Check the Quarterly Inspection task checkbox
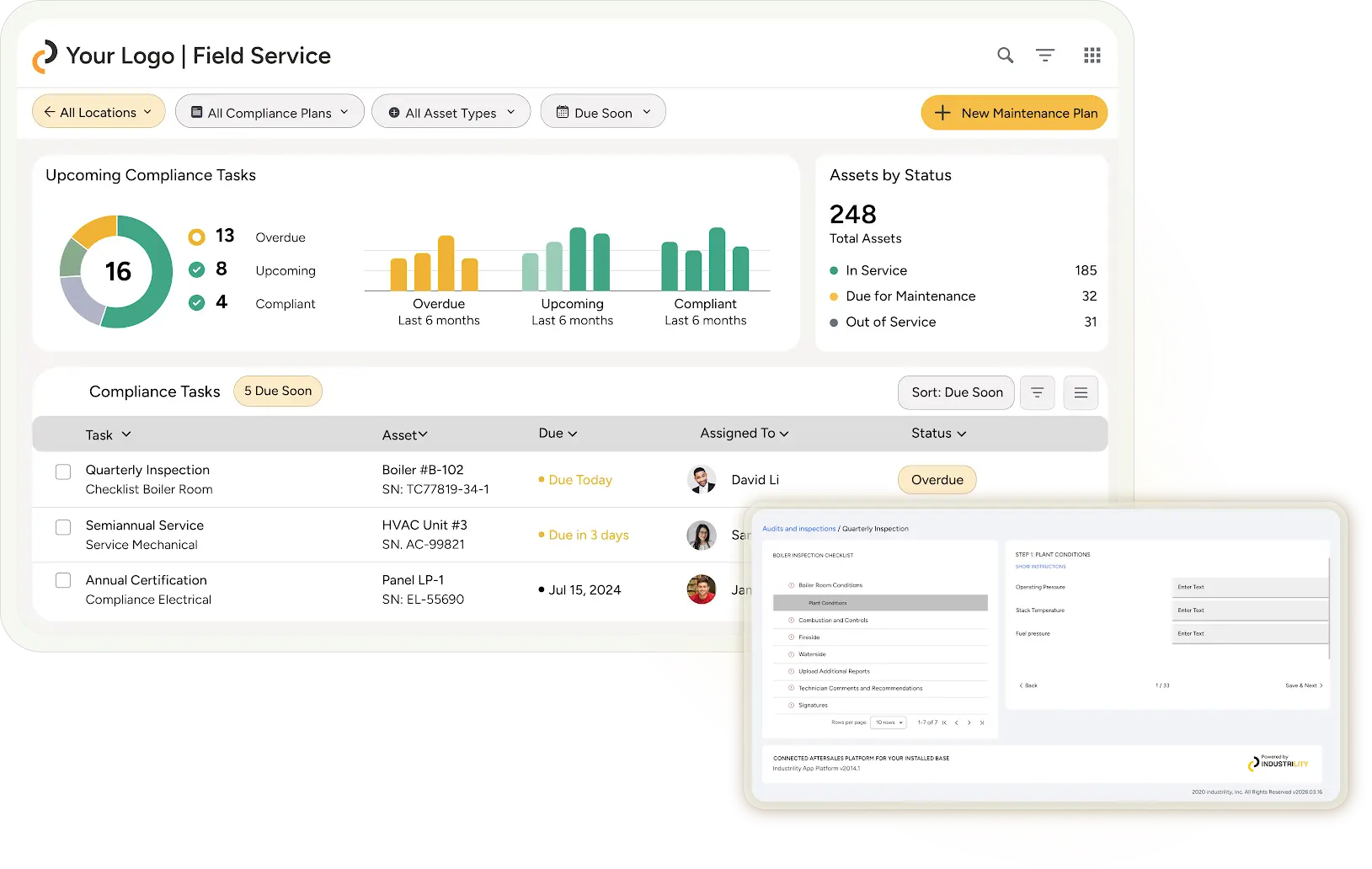The height and width of the screenshot is (869, 1372). 63,472
